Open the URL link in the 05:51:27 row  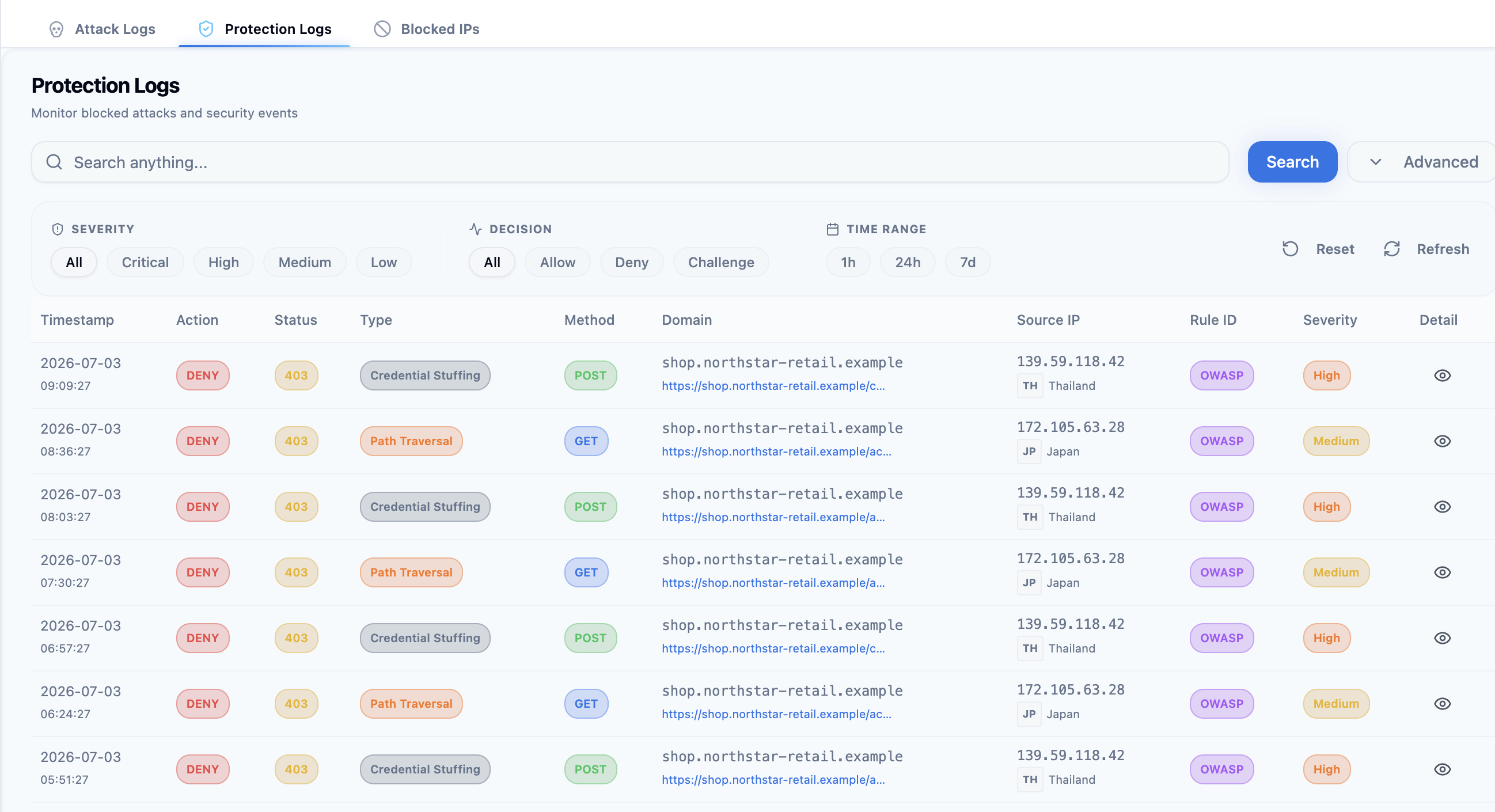click(x=773, y=780)
